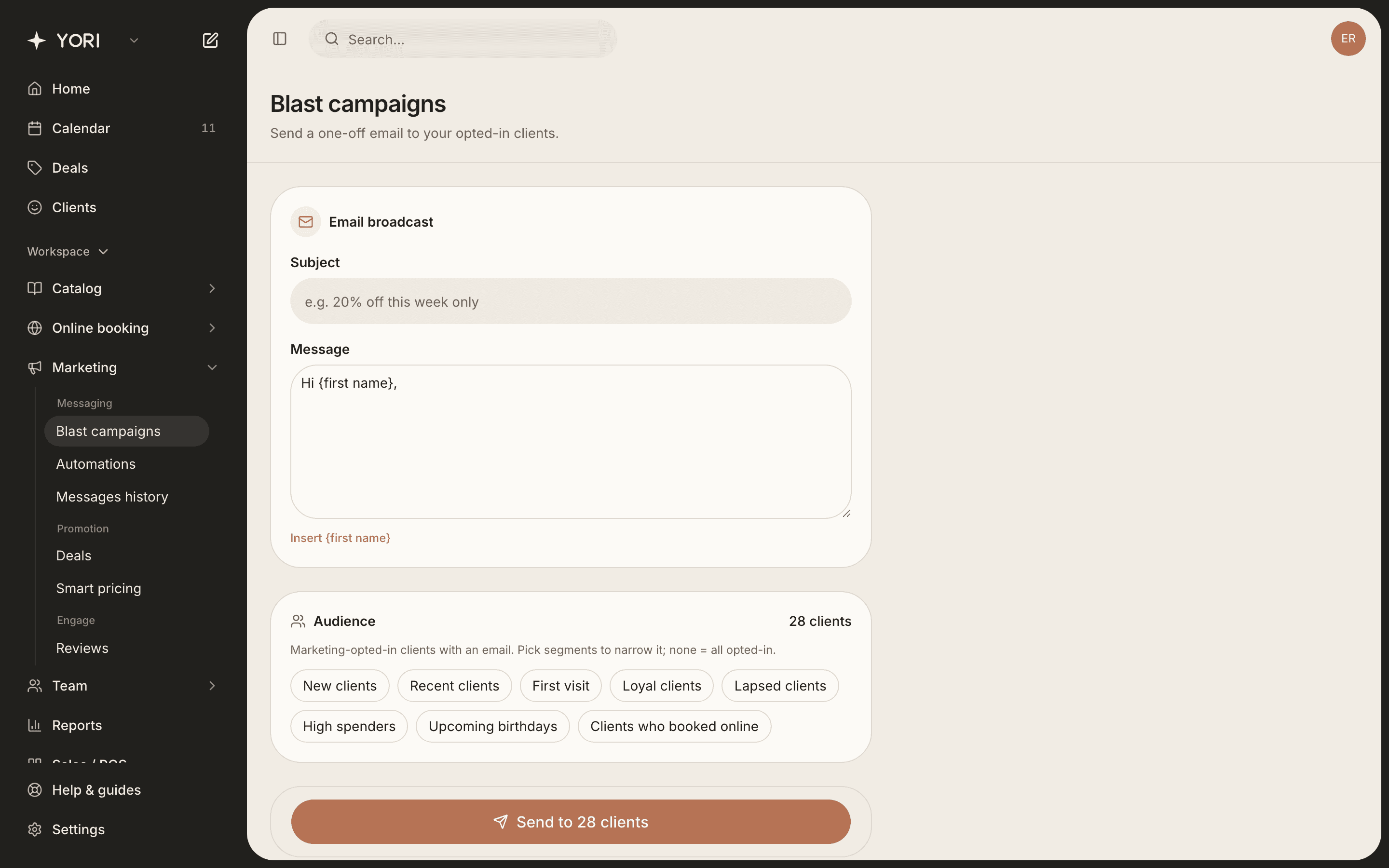Click inside the Message textarea
This screenshot has width=1389, height=868.
point(571,441)
